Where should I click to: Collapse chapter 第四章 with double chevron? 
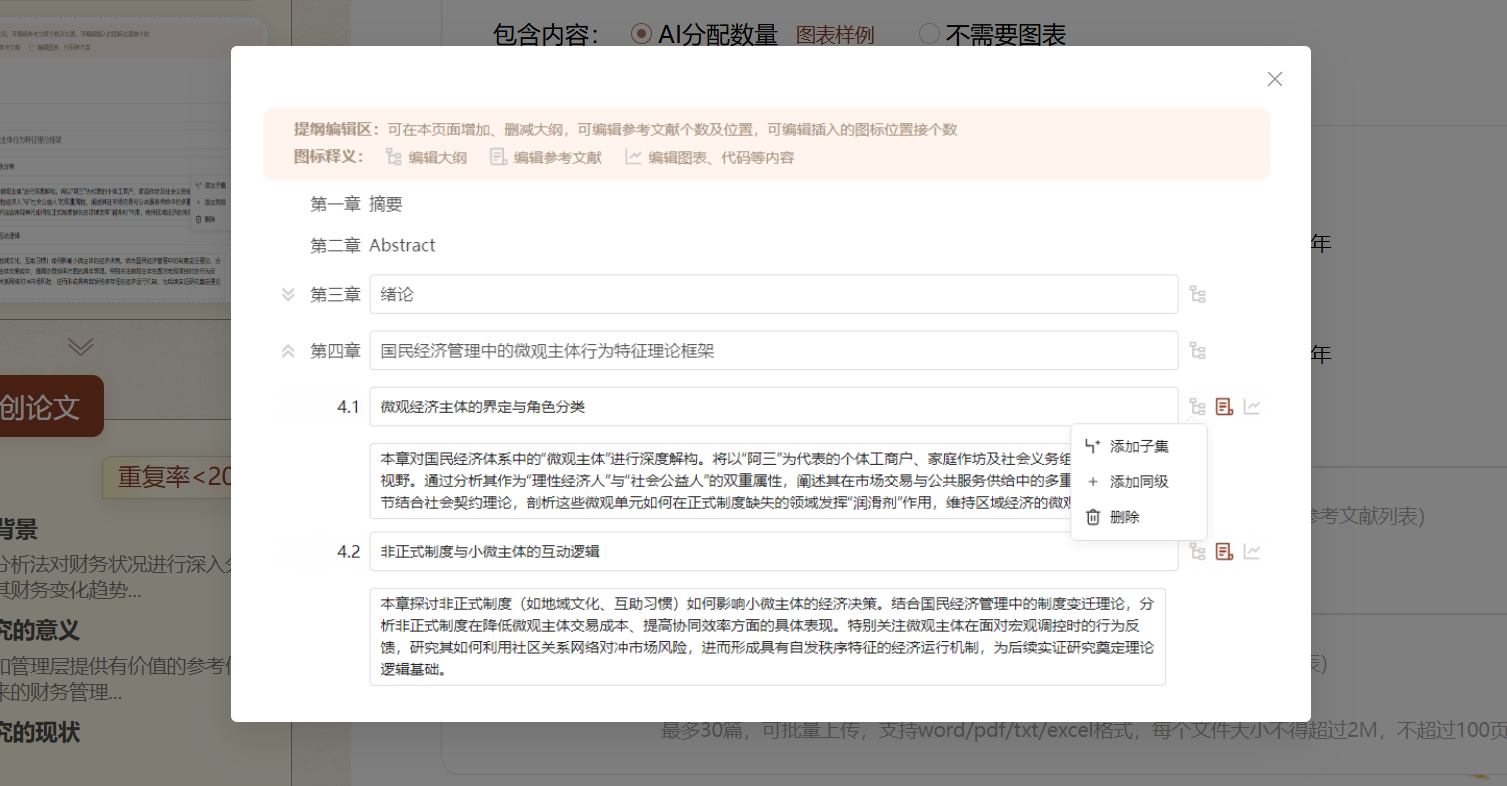[288, 351]
